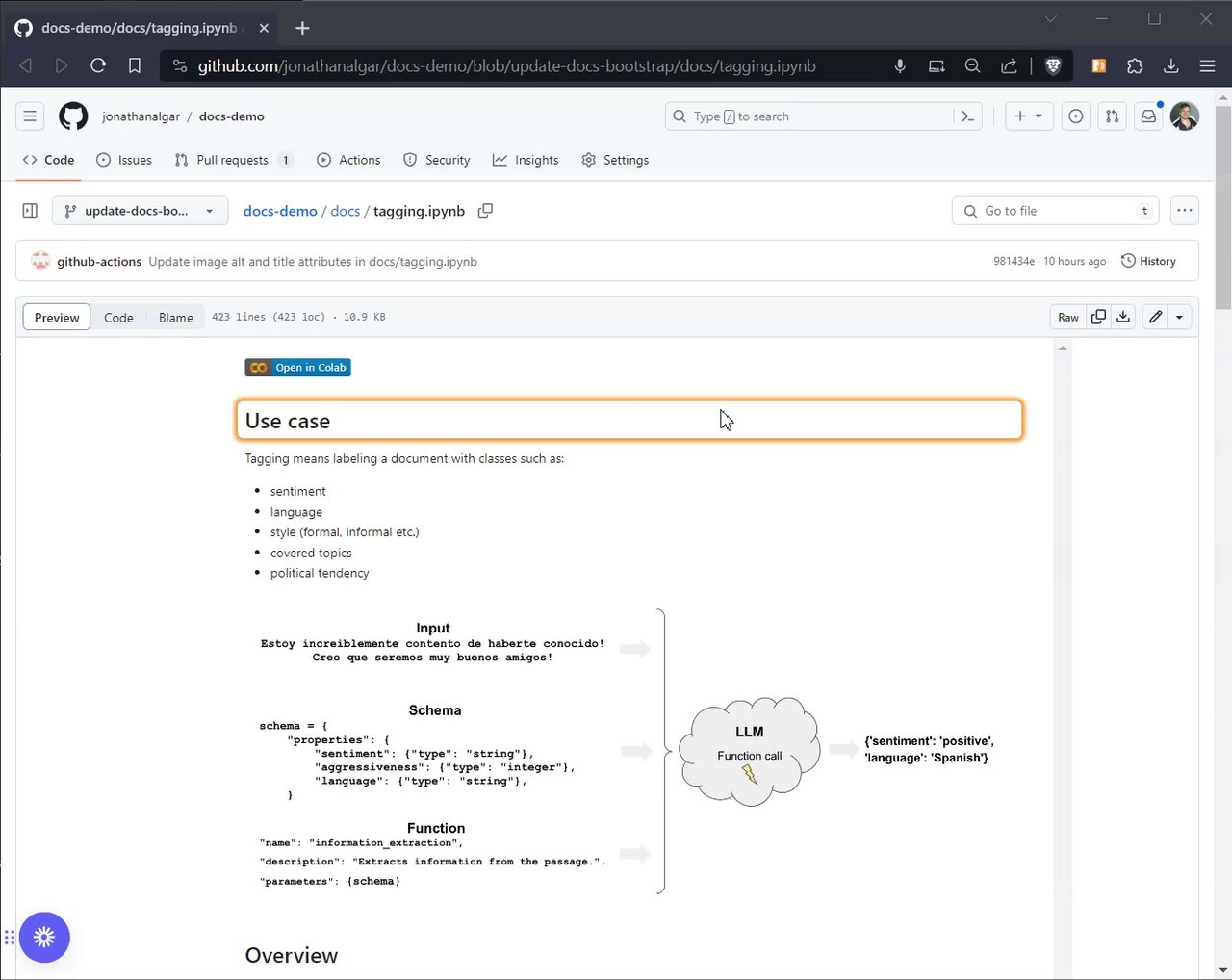The height and width of the screenshot is (980, 1232).
Task: Focus the Go to file input
Action: pos(1055,211)
